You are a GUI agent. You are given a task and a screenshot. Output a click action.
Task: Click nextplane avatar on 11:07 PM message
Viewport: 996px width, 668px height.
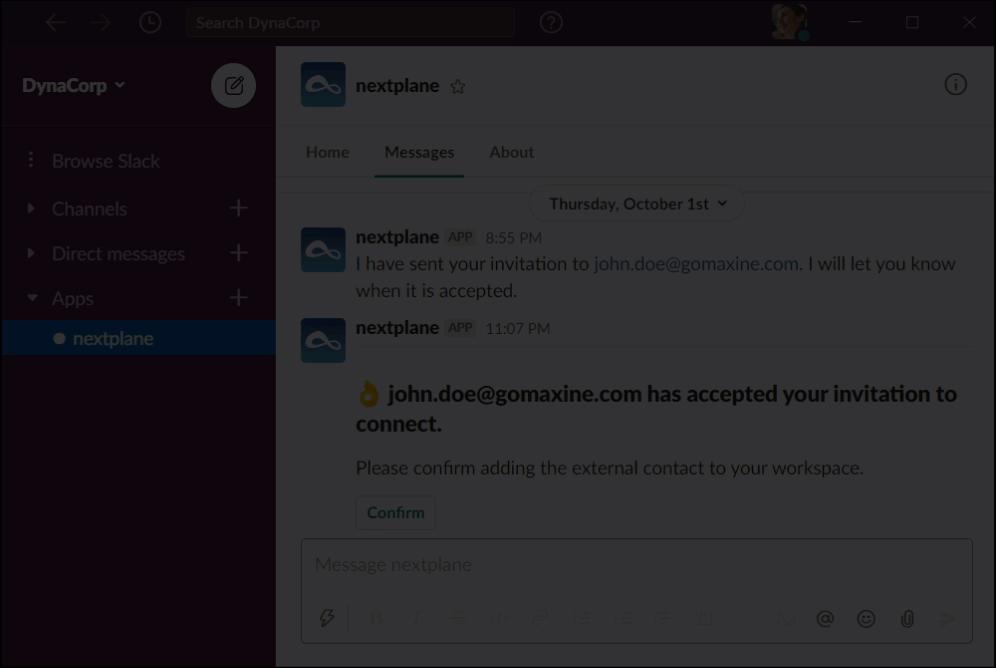pos(323,340)
